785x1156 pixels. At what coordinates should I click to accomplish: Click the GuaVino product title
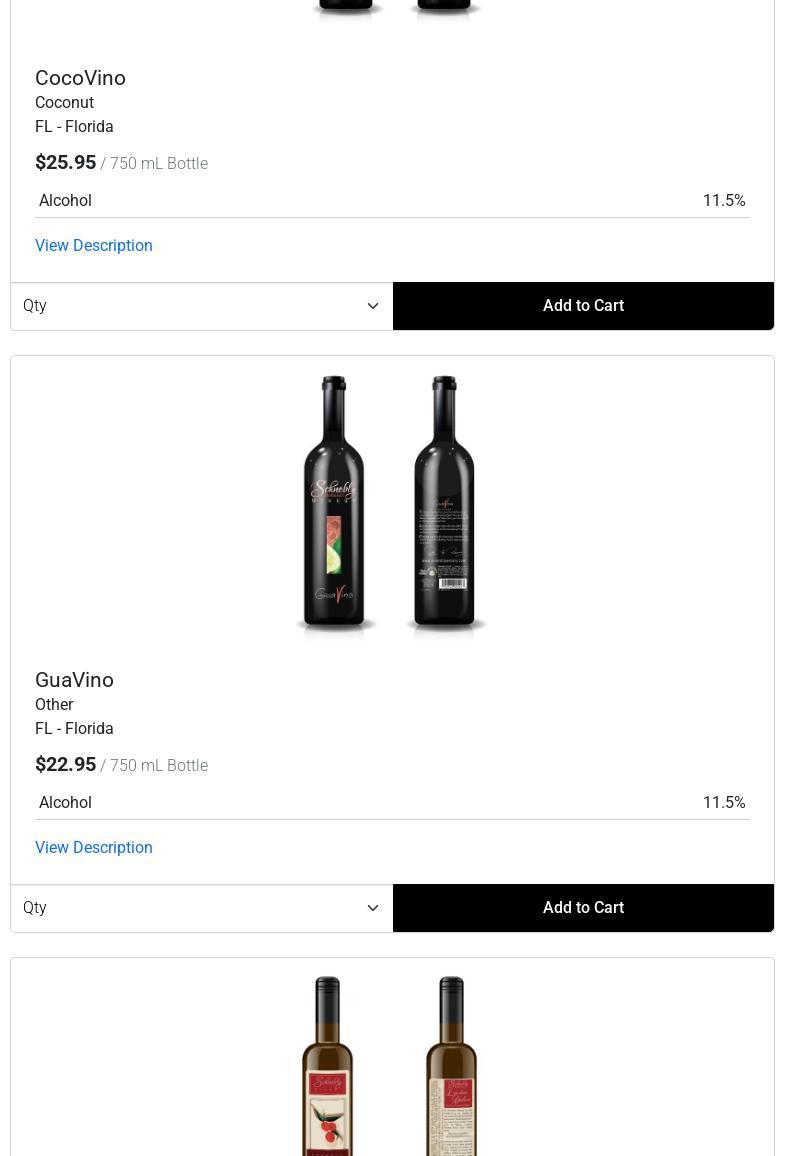(x=74, y=680)
